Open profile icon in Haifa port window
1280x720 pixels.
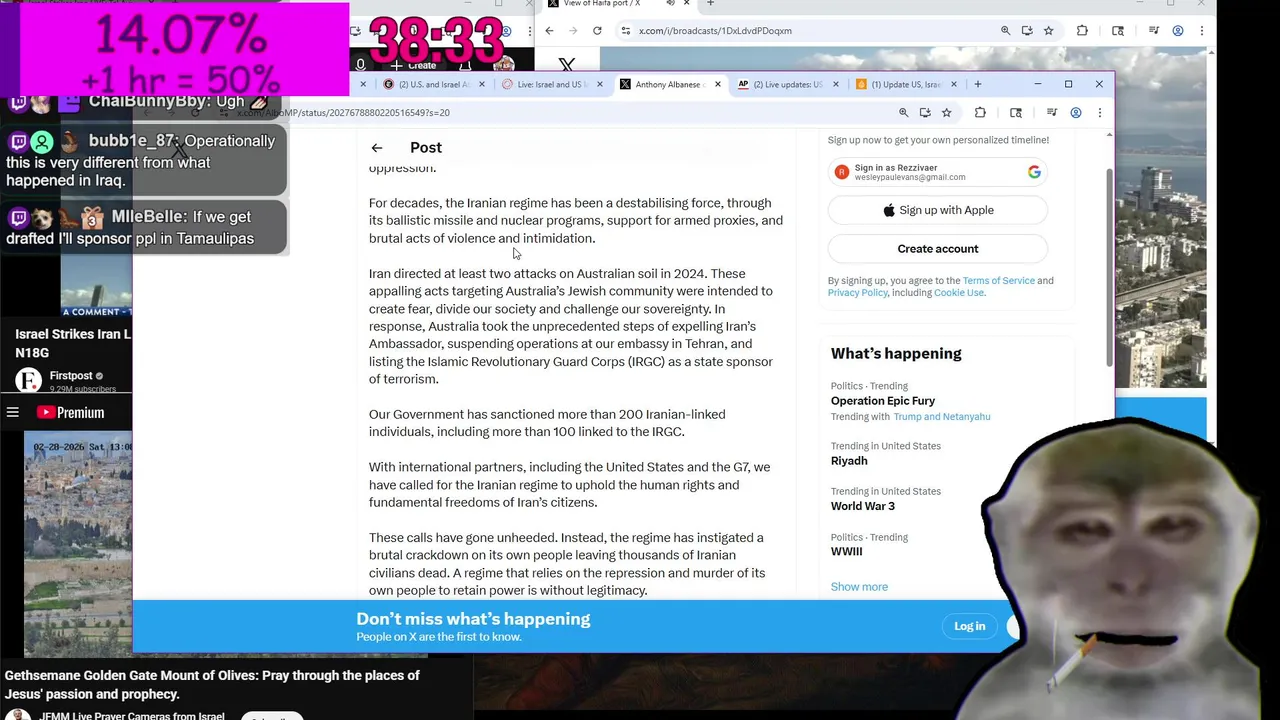click(1178, 31)
